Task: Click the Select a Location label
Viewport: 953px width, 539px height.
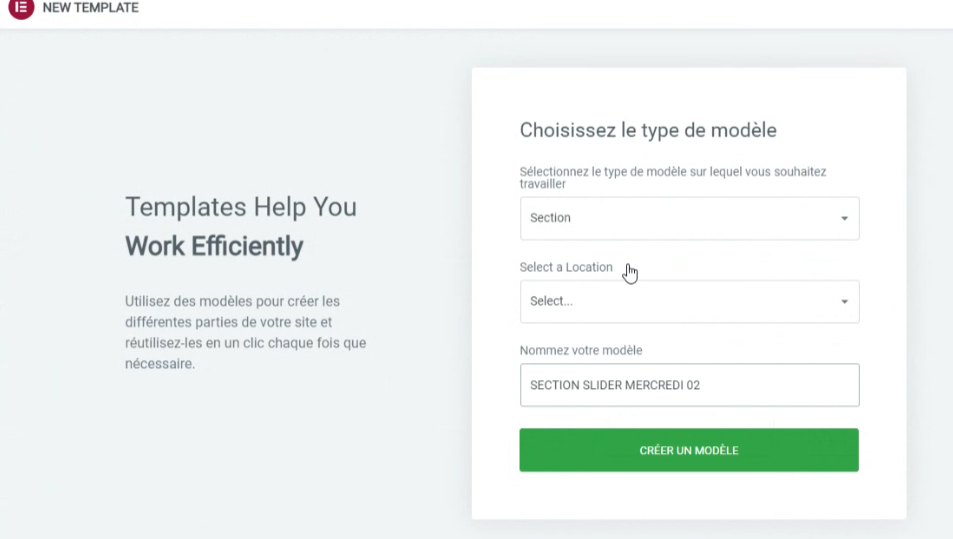Action: point(566,267)
